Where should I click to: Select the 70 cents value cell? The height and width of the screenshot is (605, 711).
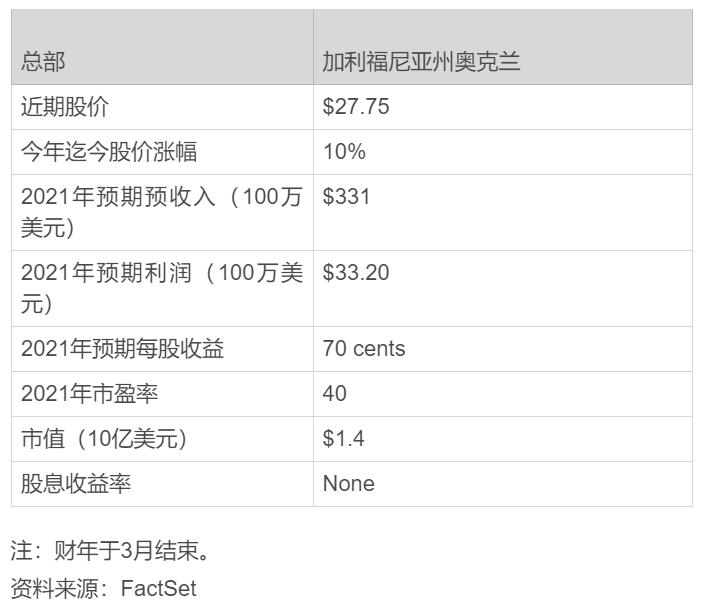(364, 349)
